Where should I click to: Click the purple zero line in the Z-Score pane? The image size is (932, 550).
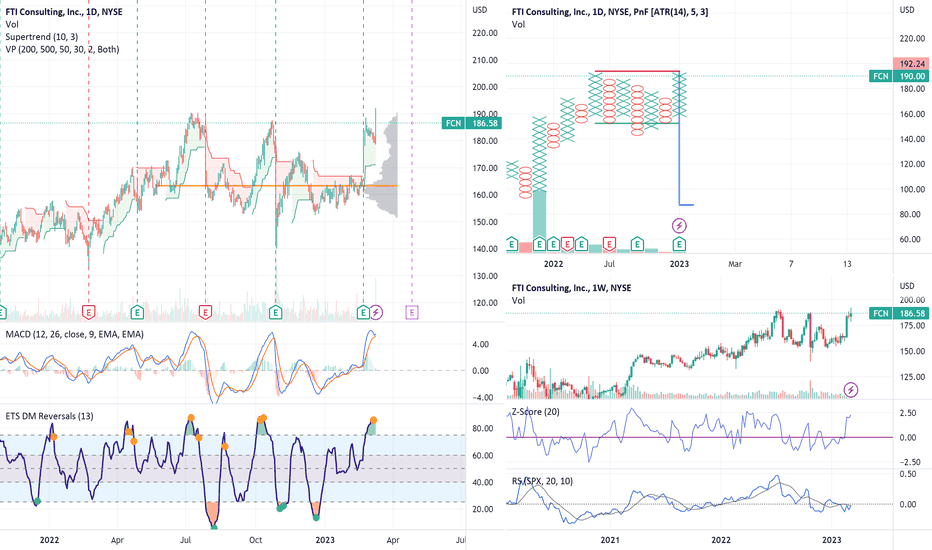pos(699,437)
